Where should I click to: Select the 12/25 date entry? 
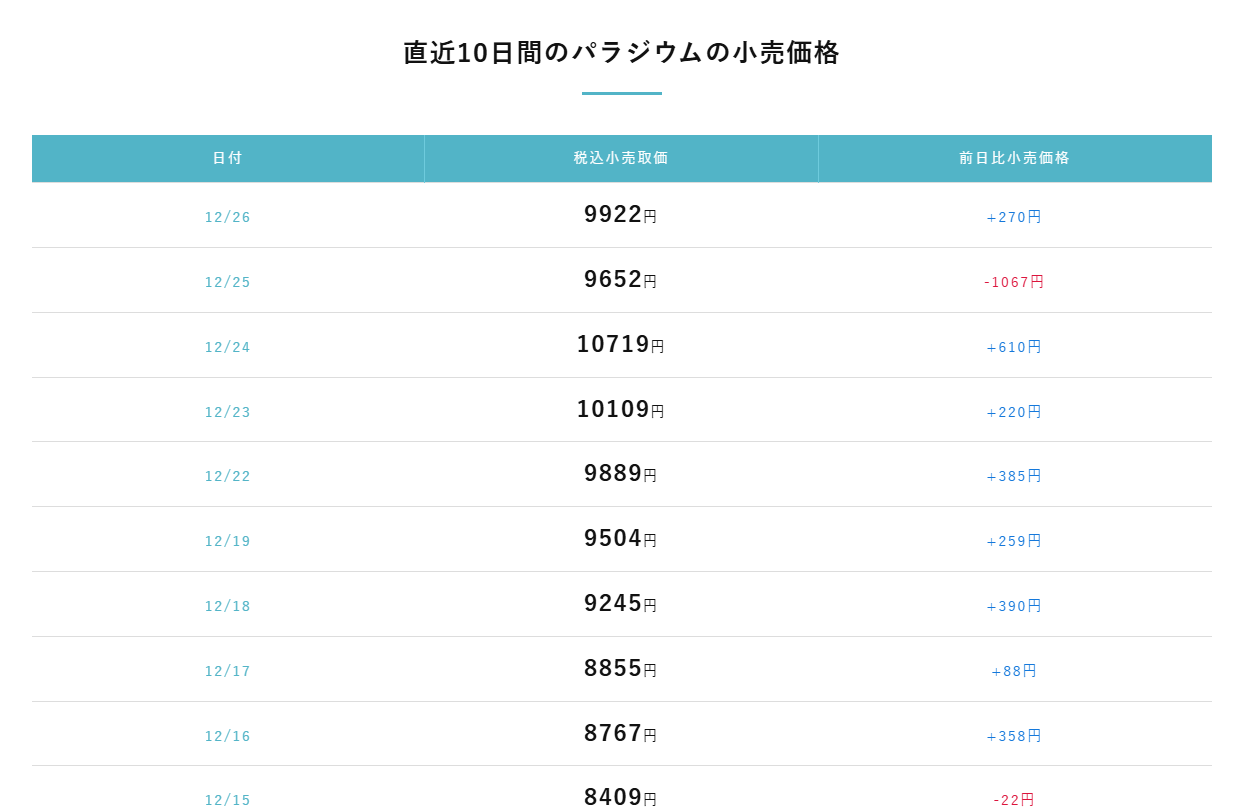[228, 282]
